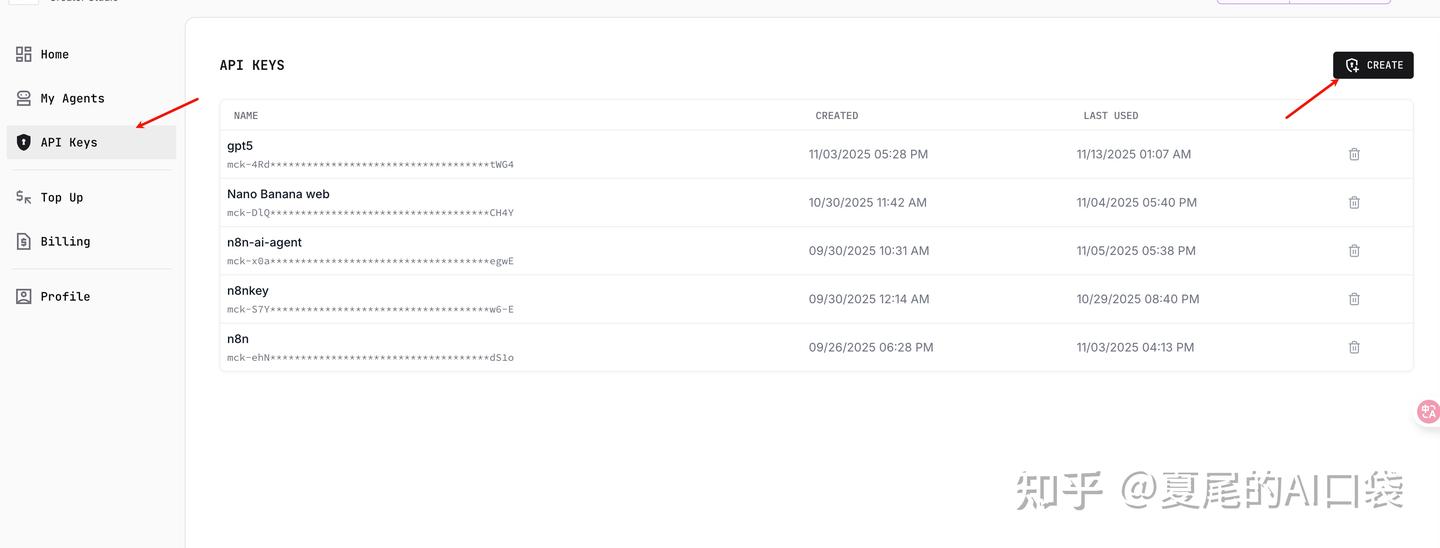The height and width of the screenshot is (548, 1440).
Task: Click the Name column header
Action: [x=246, y=116]
